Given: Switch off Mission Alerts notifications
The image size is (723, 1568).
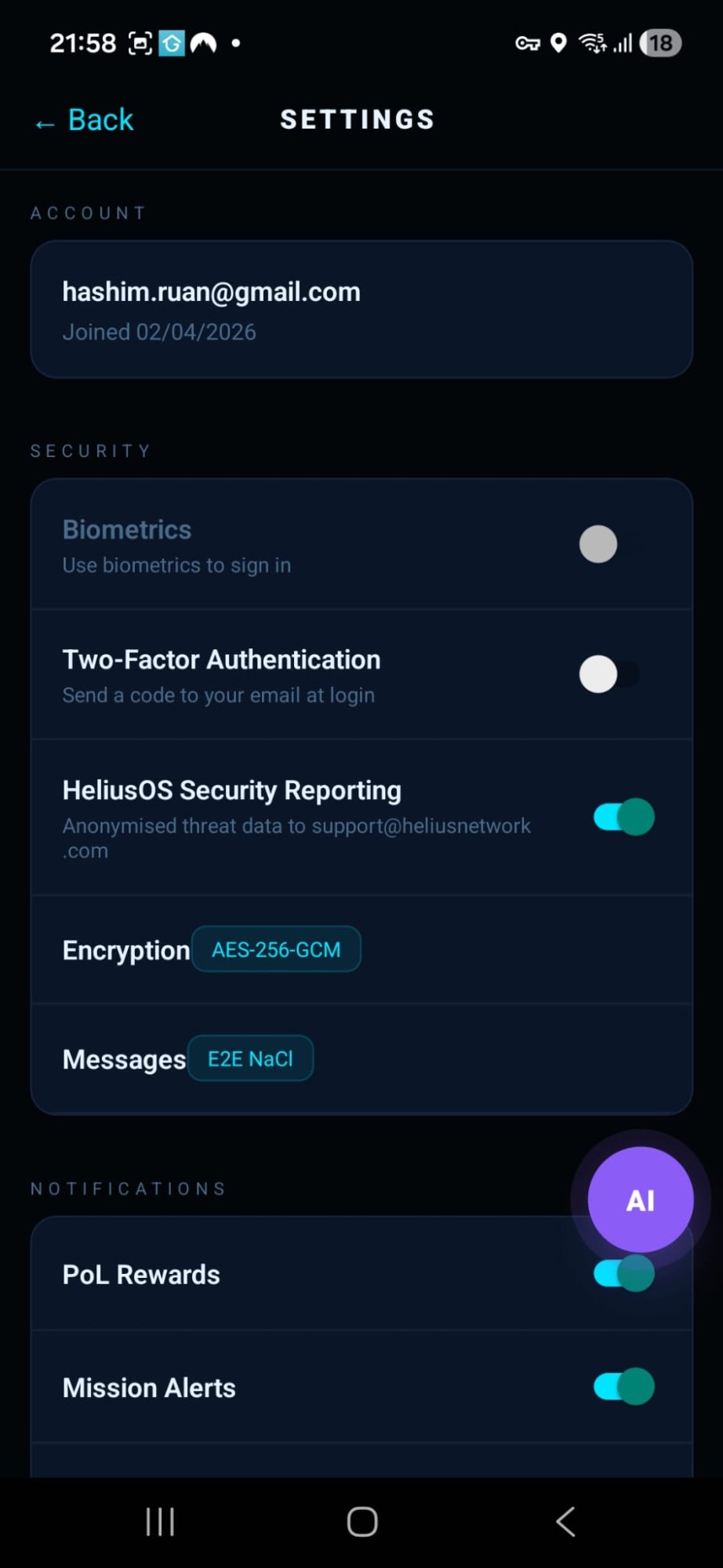Looking at the screenshot, I should [623, 1386].
